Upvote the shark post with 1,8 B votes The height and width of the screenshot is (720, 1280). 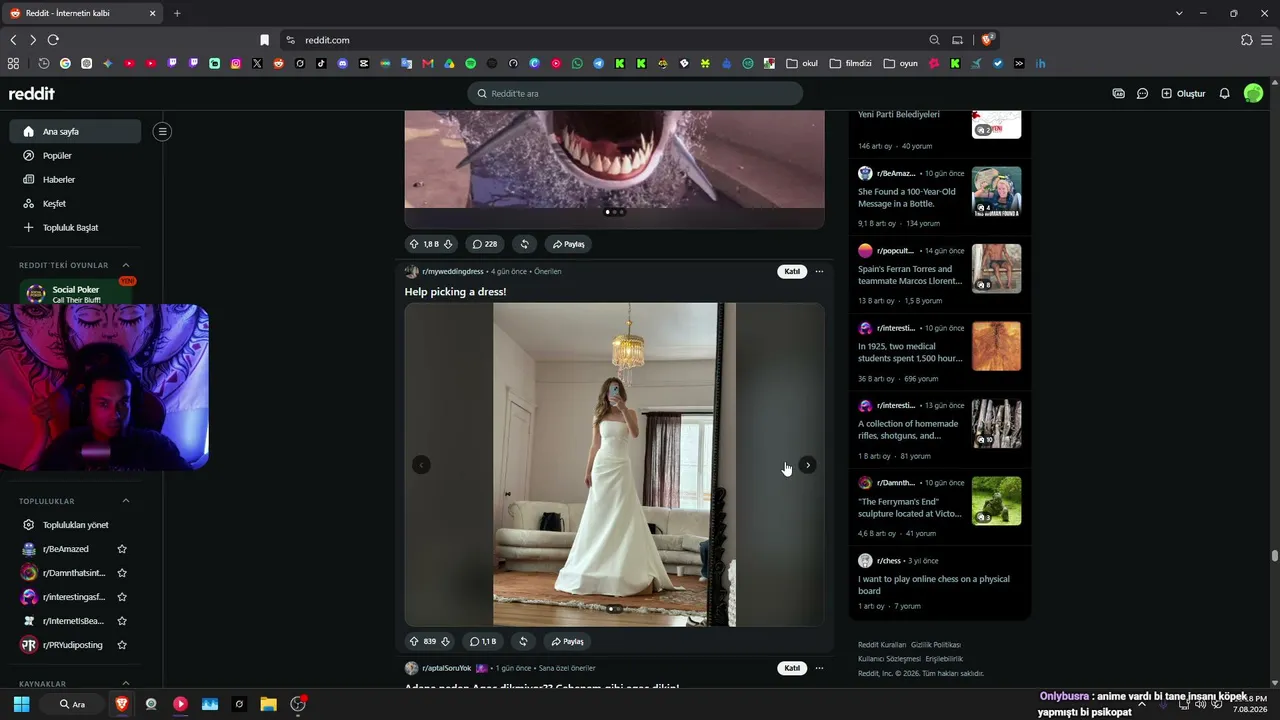pos(414,244)
